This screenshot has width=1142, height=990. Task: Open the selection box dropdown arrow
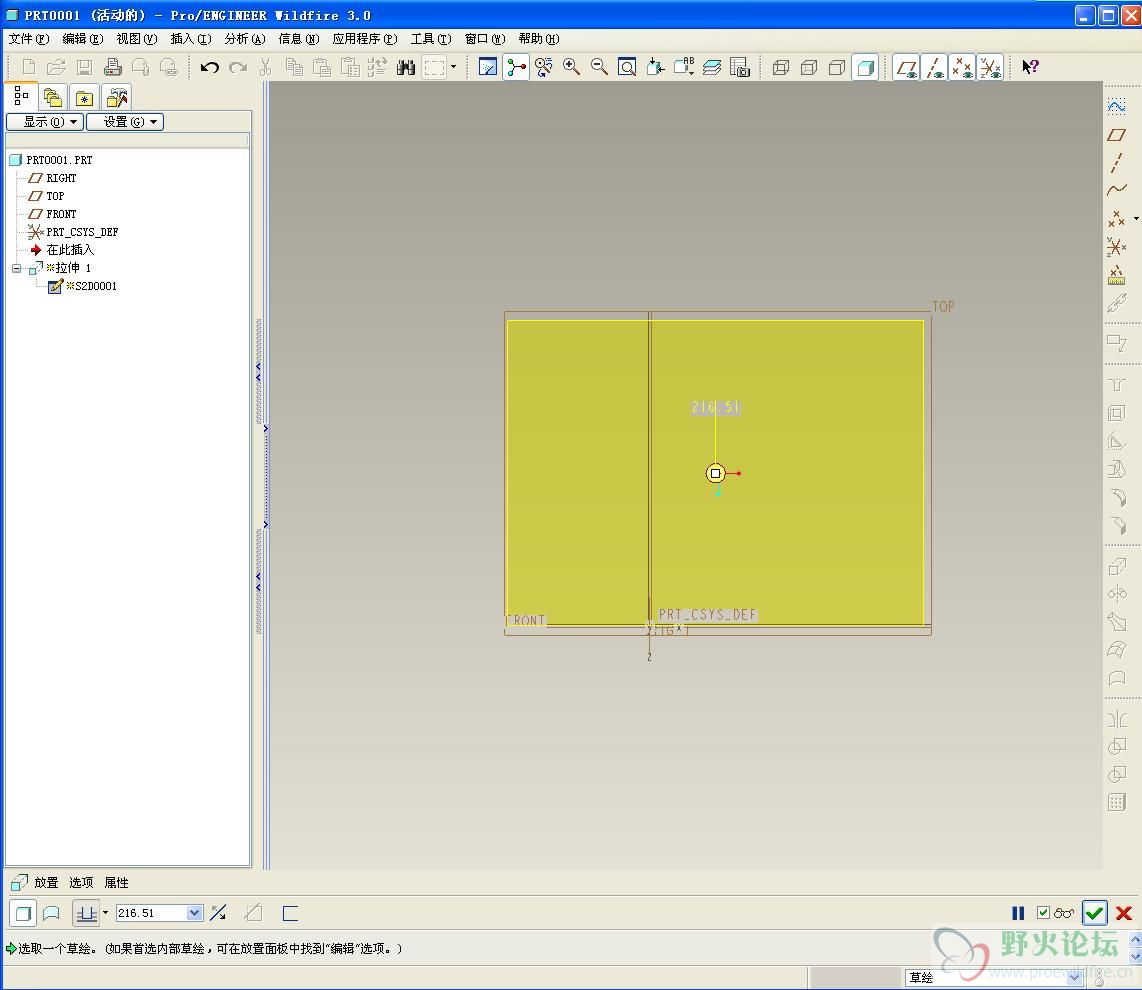click(x=454, y=67)
